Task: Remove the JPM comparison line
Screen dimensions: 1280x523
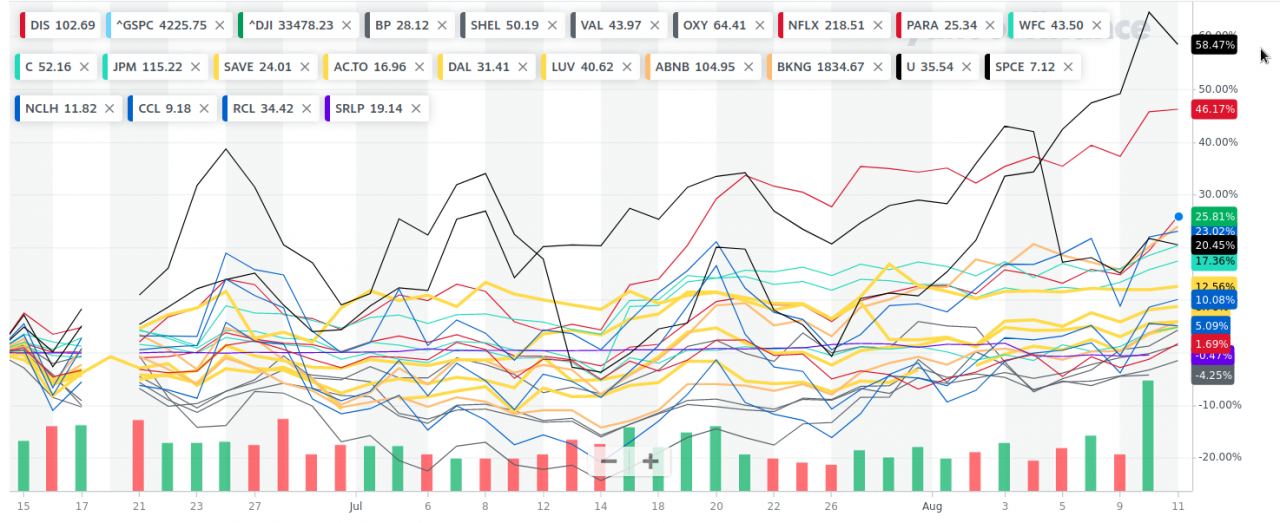Action: (x=194, y=67)
